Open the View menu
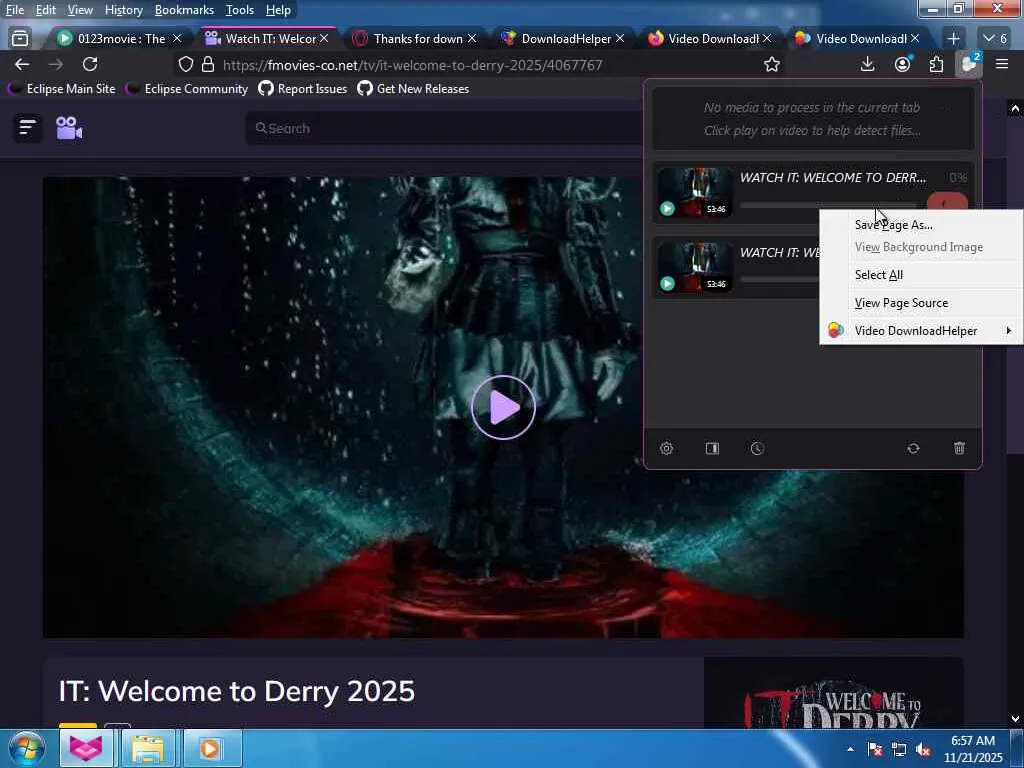The height and width of the screenshot is (768, 1024). (x=80, y=10)
